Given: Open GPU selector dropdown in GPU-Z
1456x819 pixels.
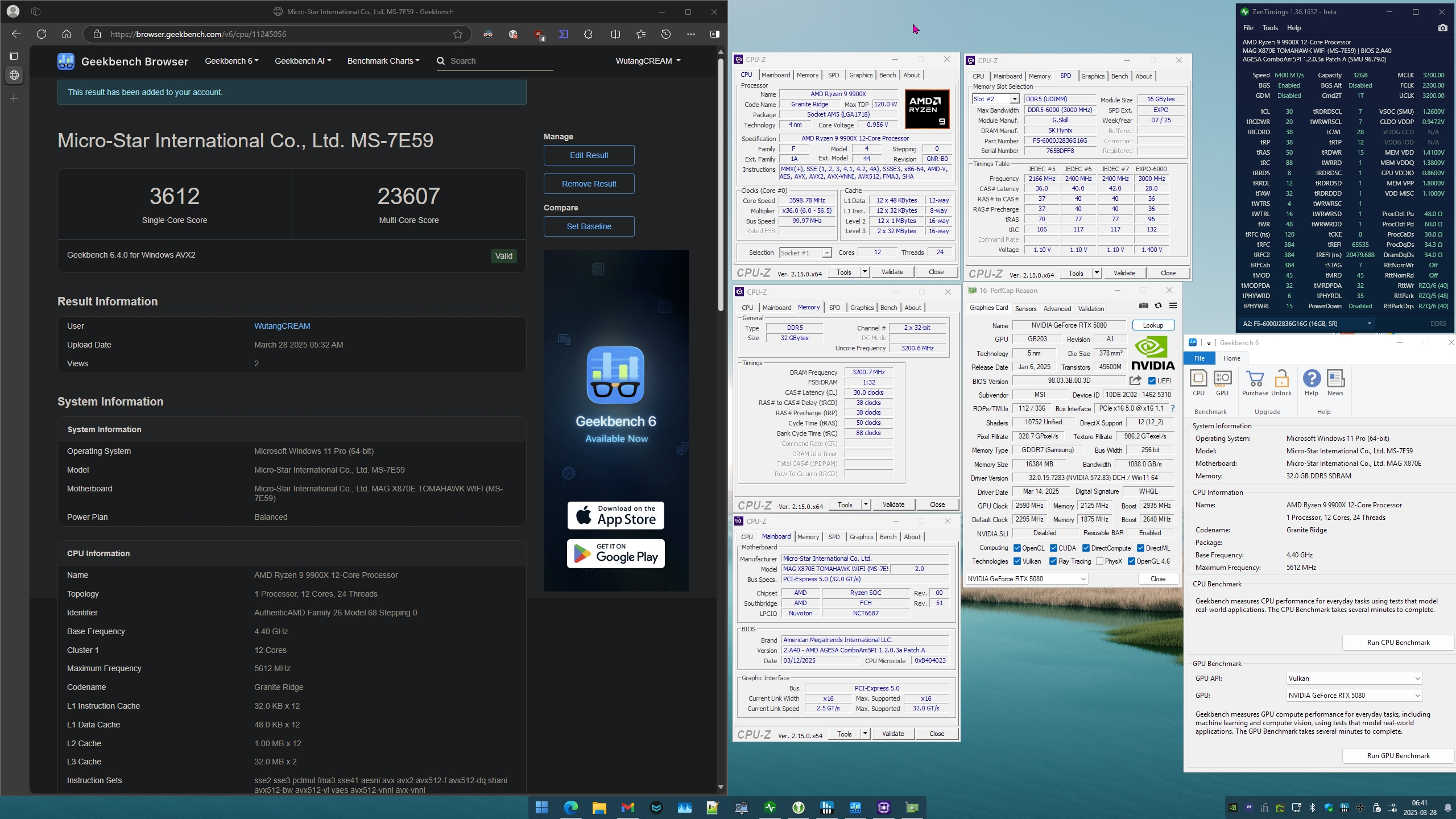Looking at the screenshot, I should (1027, 579).
